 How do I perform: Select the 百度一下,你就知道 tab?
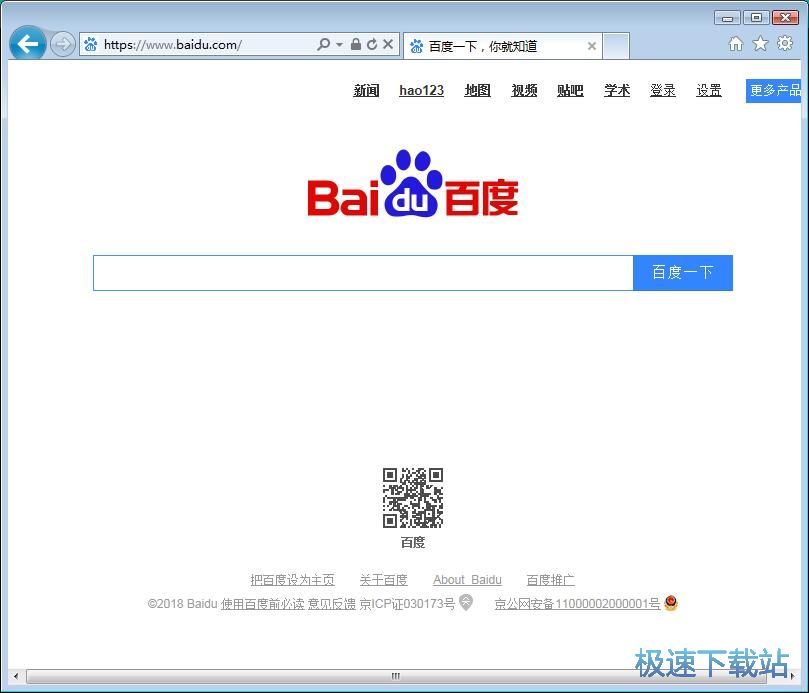(503, 46)
